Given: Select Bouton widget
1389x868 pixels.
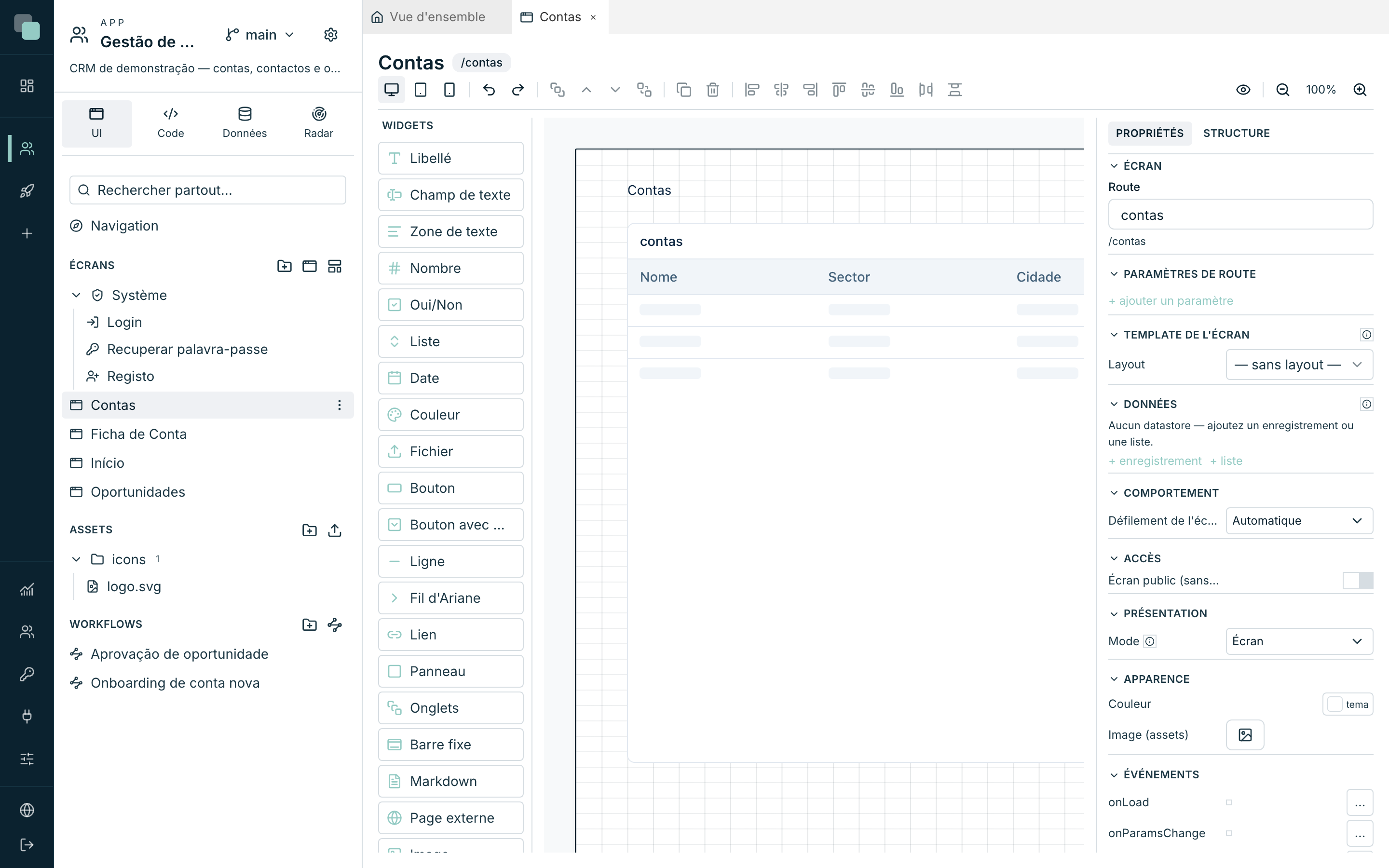Looking at the screenshot, I should click(x=450, y=488).
